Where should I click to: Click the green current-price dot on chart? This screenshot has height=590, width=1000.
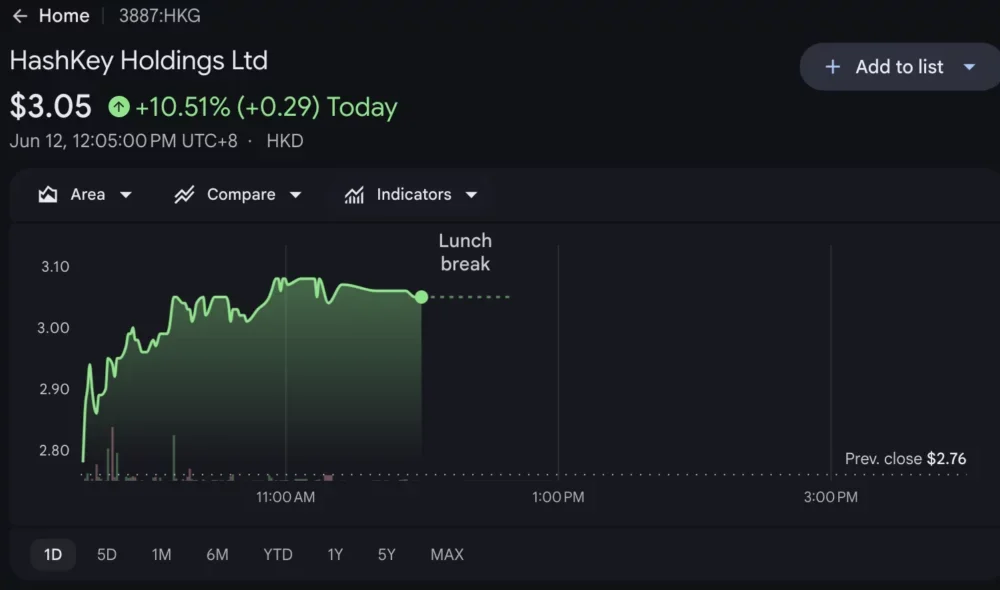pos(421,297)
